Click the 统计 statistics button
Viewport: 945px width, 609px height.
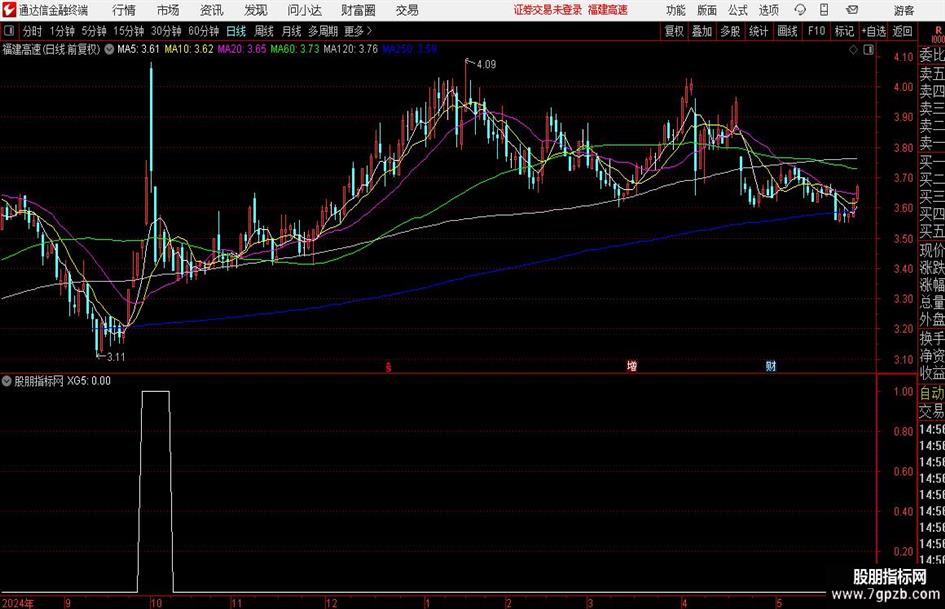point(759,31)
